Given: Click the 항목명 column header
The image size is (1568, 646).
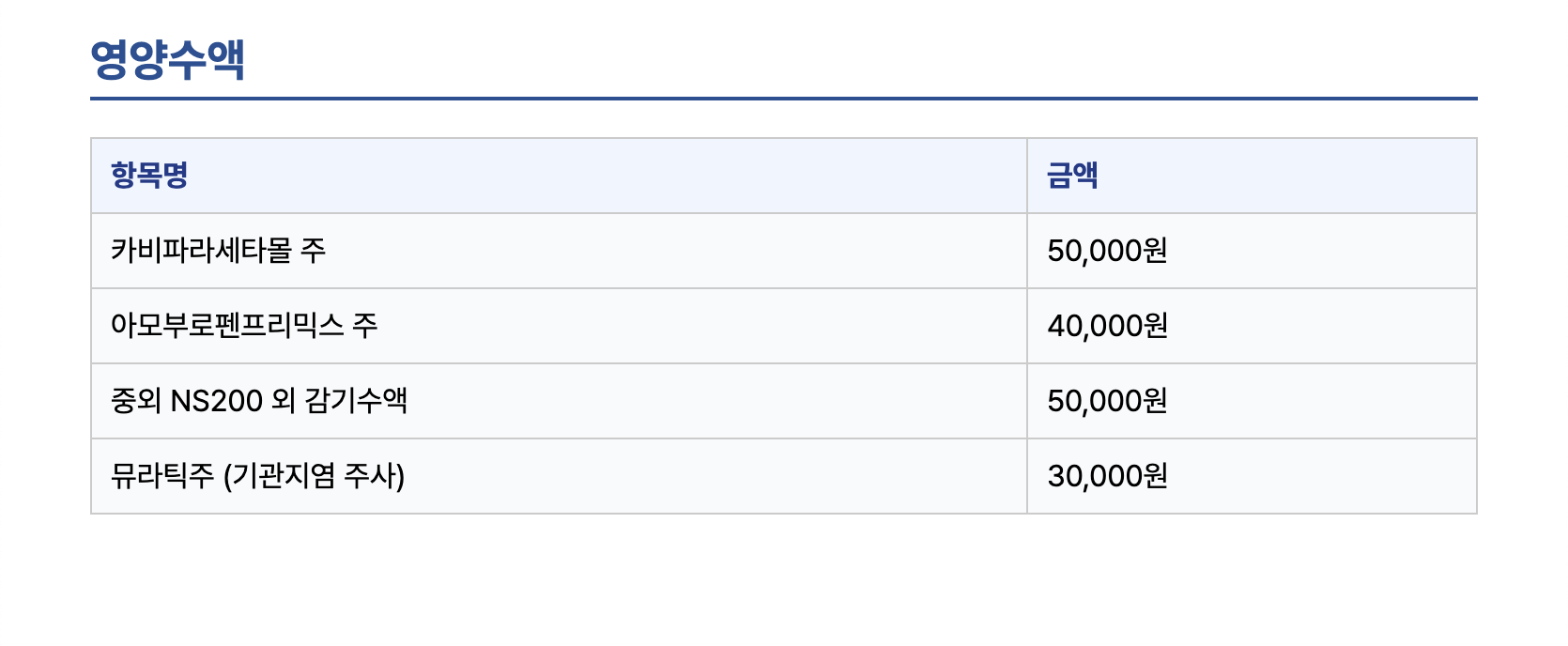Looking at the screenshot, I should (x=149, y=175).
